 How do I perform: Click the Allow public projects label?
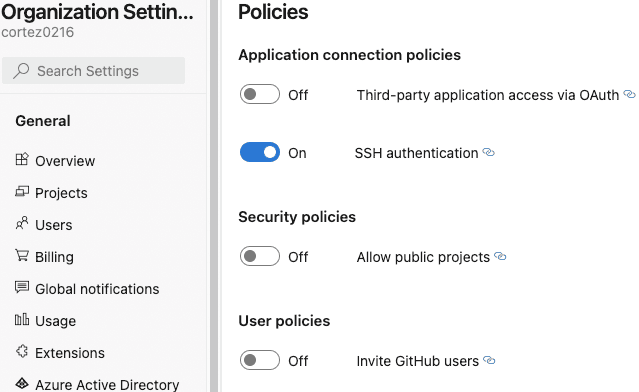click(423, 257)
